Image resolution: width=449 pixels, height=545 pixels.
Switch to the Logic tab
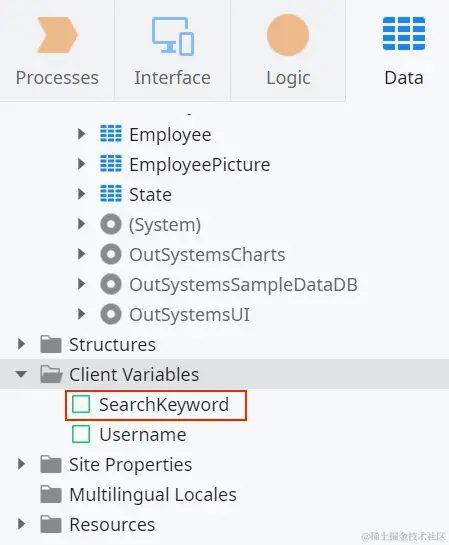(288, 50)
